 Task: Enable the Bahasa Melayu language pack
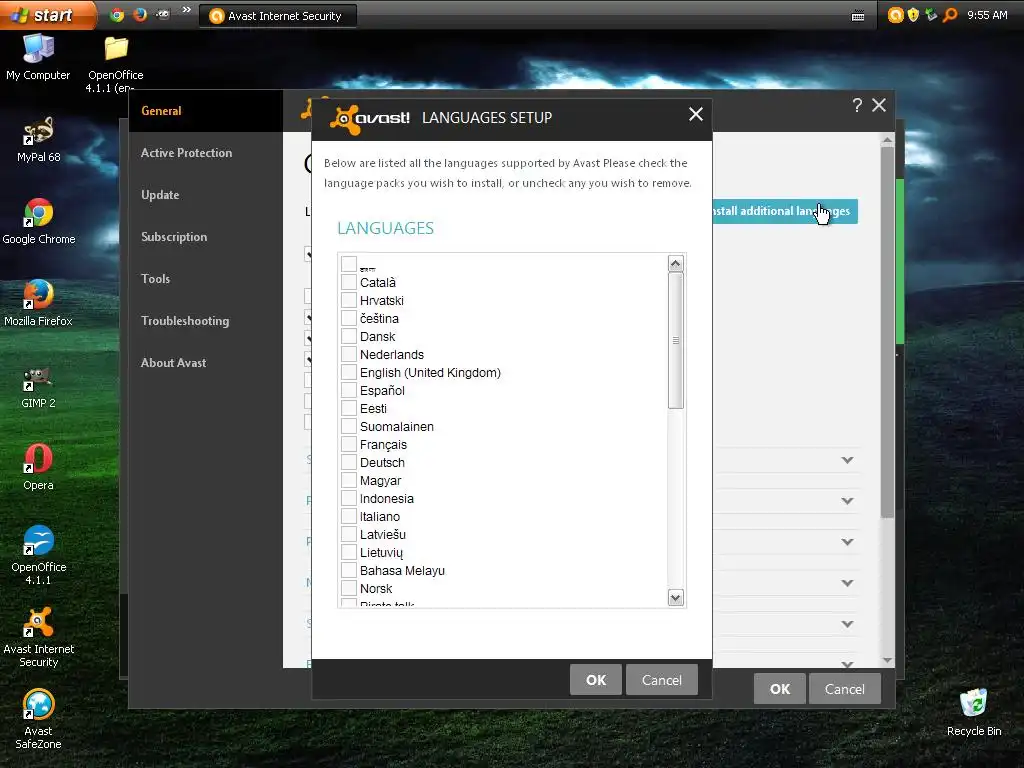[x=349, y=569]
